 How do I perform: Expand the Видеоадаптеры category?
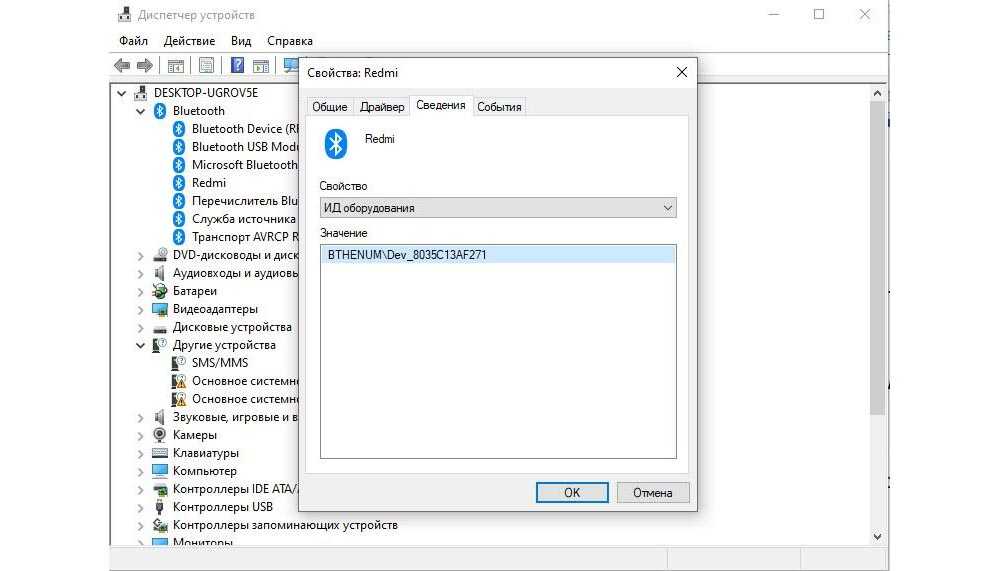pos(141,309)
